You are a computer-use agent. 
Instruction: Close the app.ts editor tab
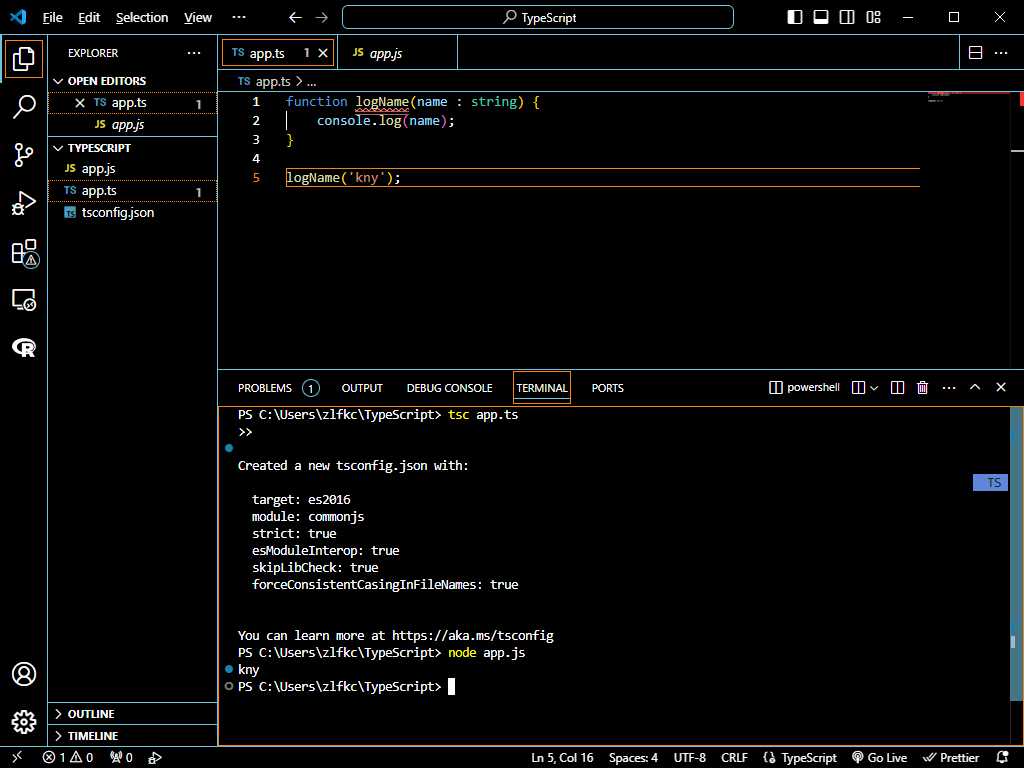323,53
